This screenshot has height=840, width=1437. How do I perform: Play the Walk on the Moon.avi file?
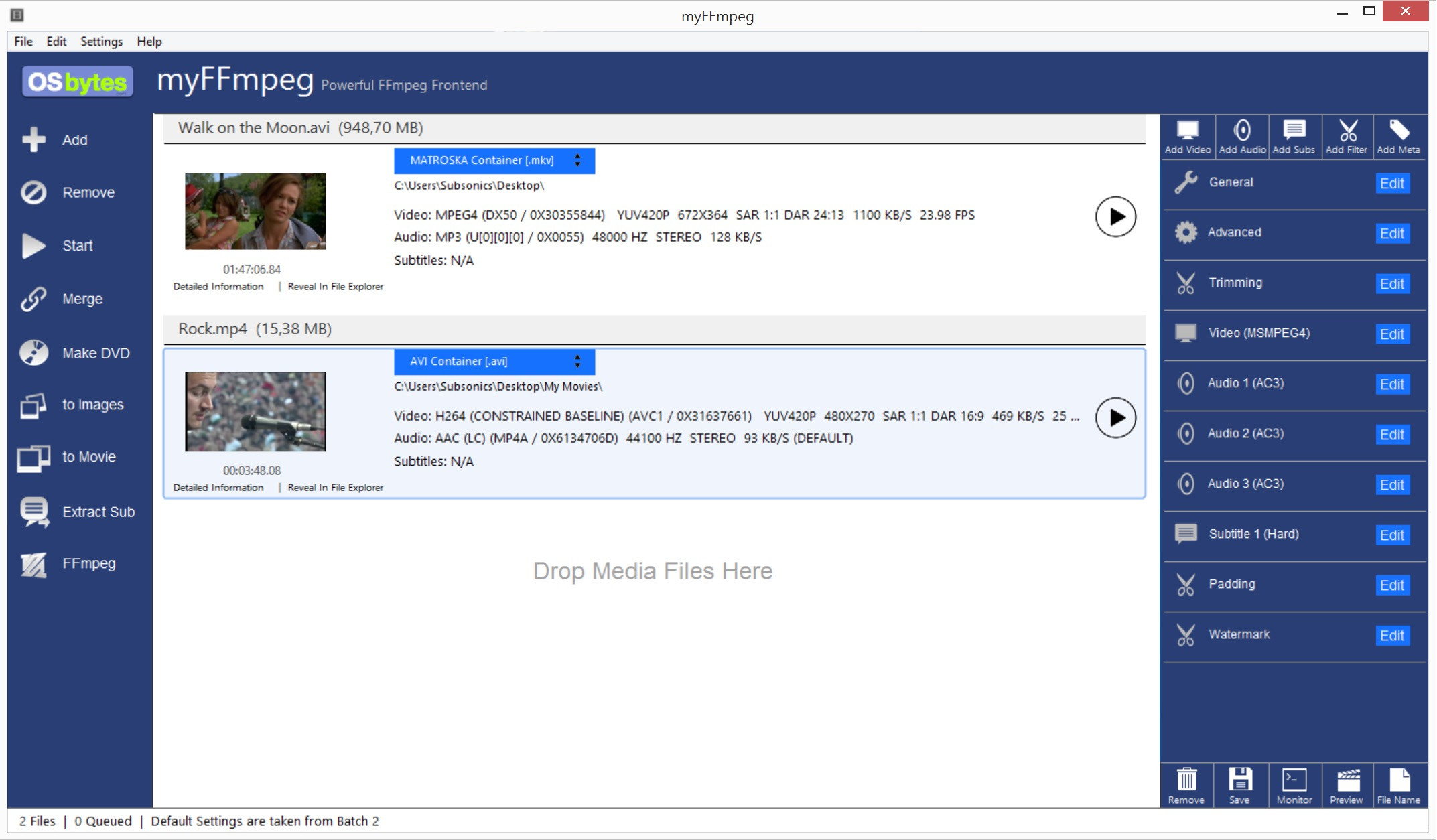[1115, 216]
